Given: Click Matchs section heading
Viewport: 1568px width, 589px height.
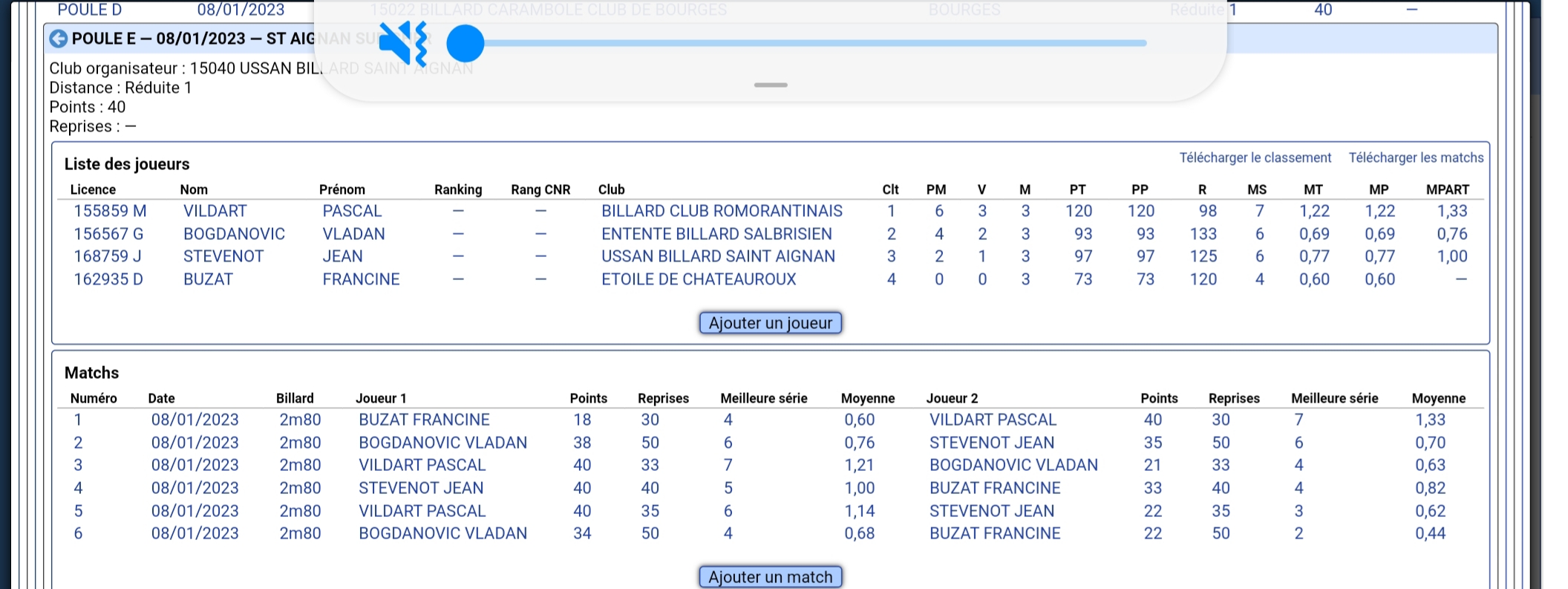Looking at the screenshot, I should point(91,373).
